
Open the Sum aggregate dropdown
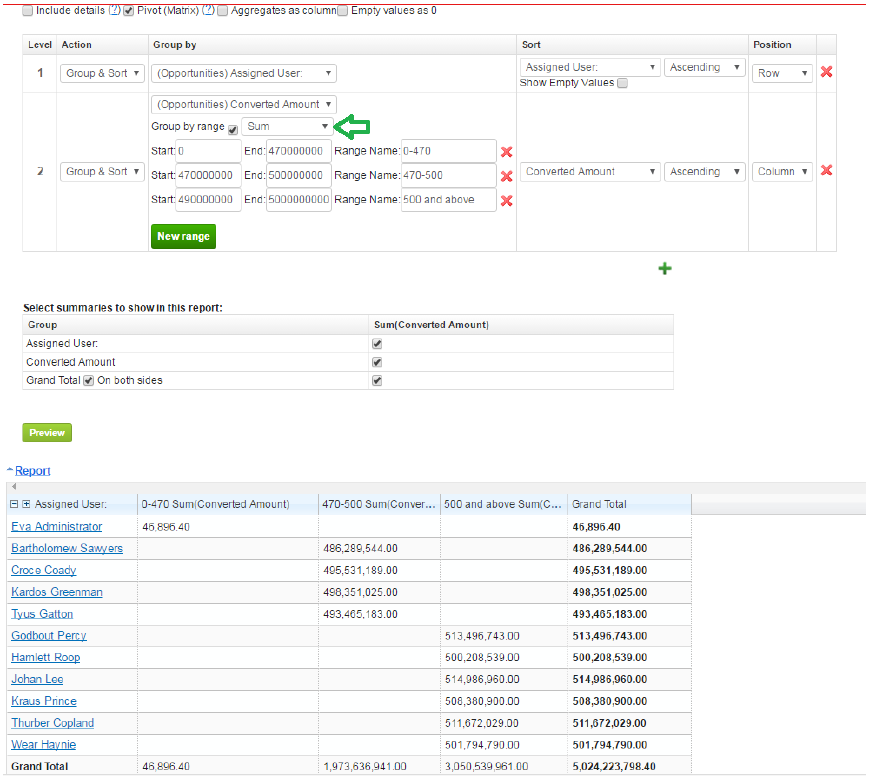(x=287, y=127)
